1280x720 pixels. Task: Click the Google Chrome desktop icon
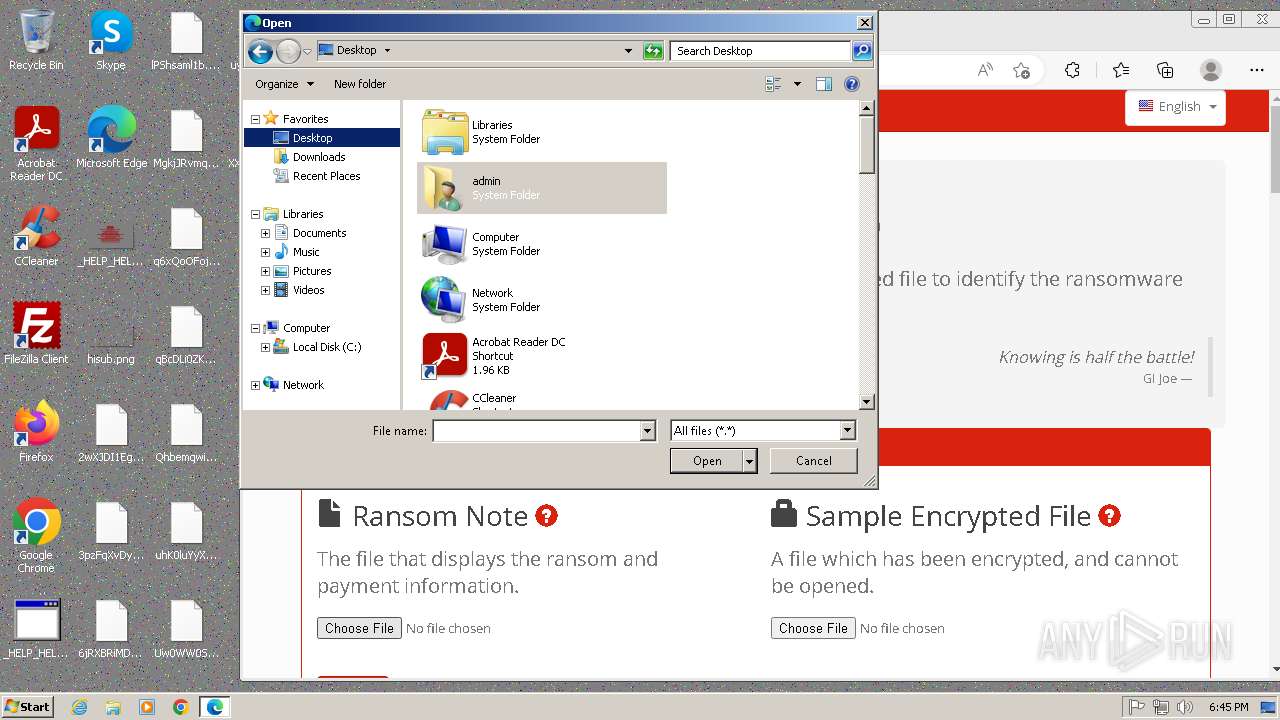[36, 536]
